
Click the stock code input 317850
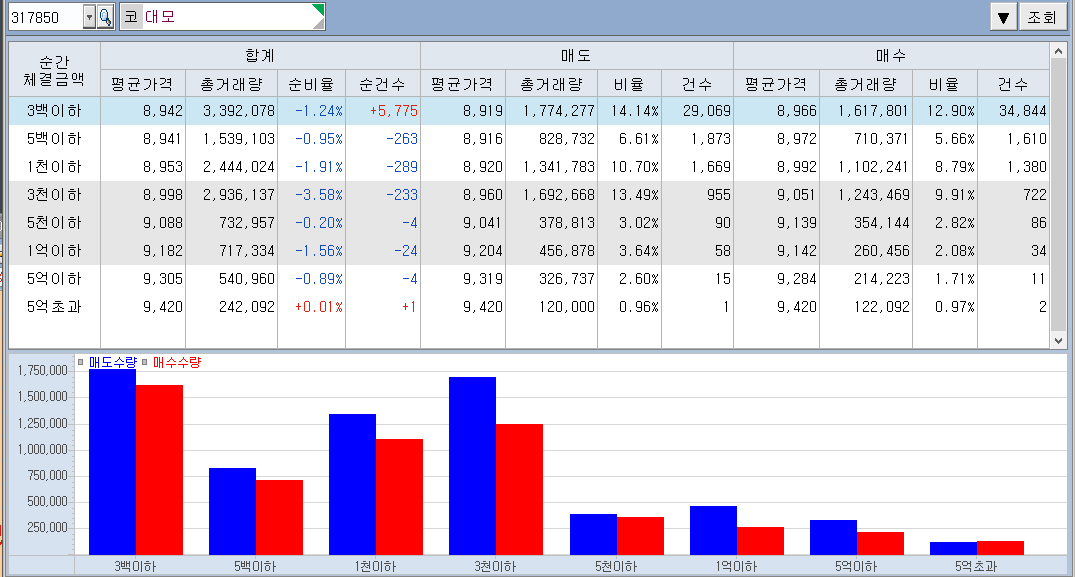click(45, 17)
